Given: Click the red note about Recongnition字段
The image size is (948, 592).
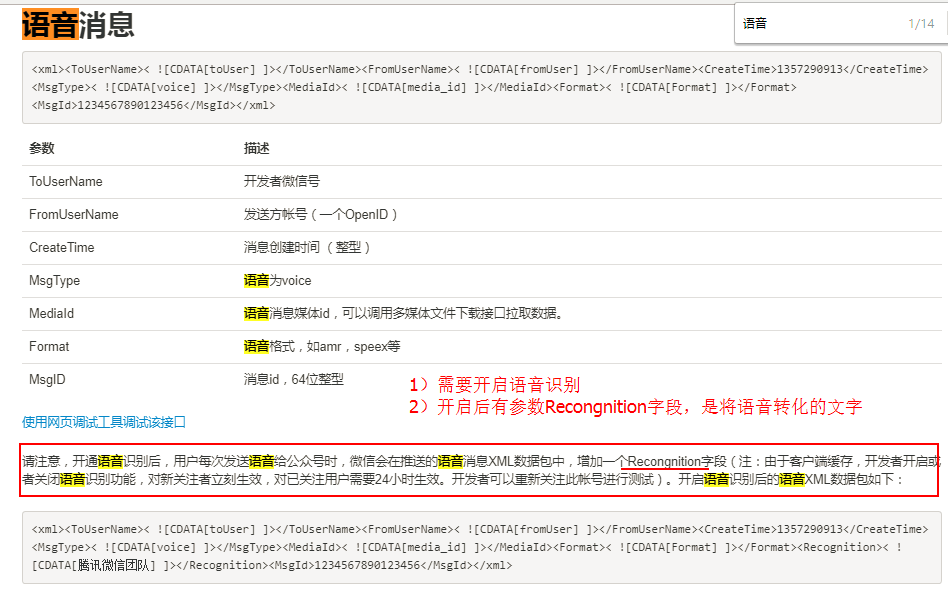Looking at the screenshot, I should point(635,407).
